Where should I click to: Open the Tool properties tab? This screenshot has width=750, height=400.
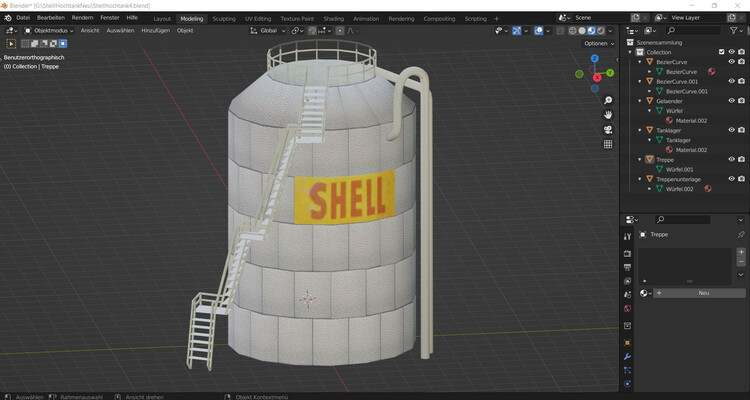628,236
